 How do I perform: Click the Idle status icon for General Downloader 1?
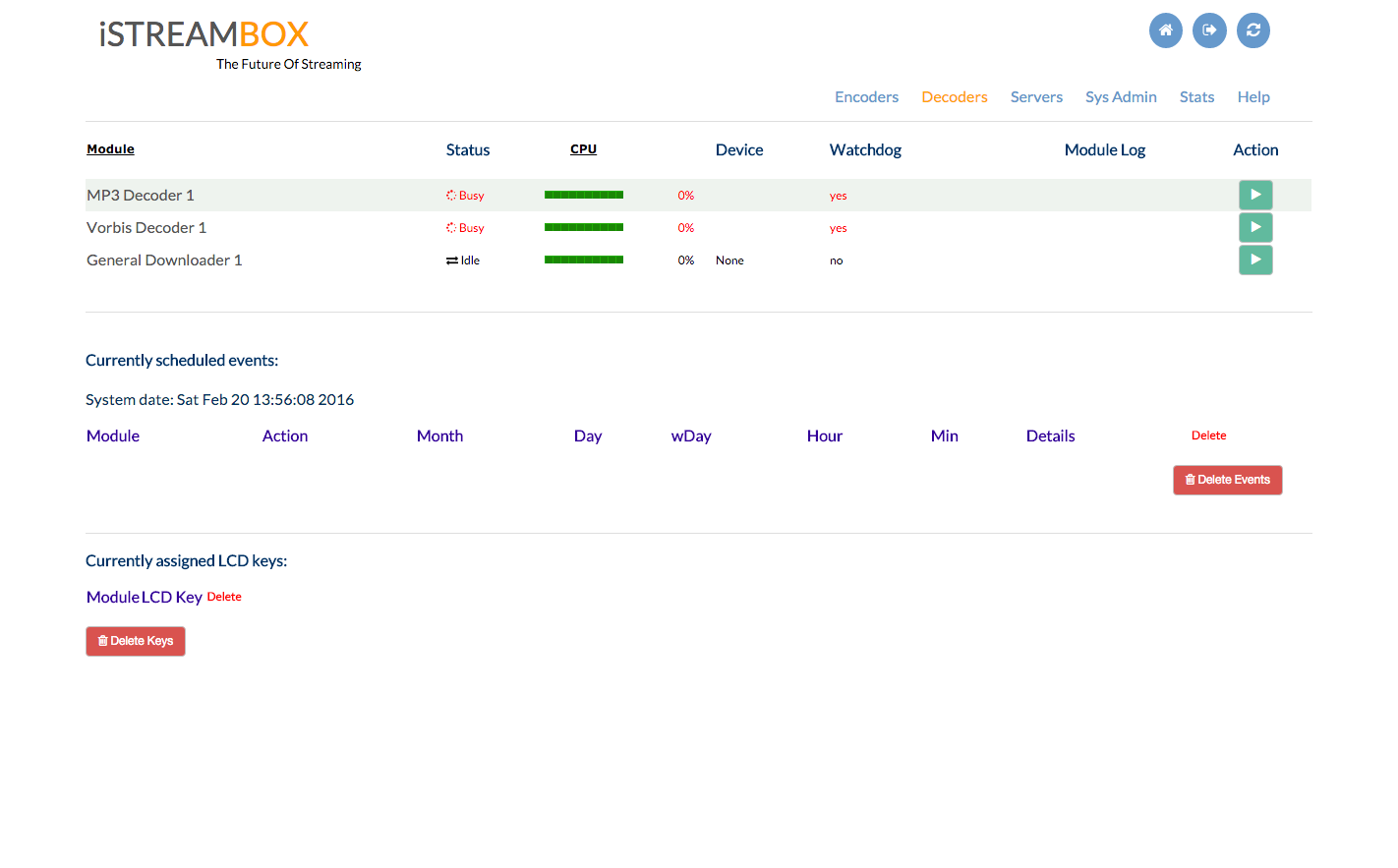[x=453, y=260]
